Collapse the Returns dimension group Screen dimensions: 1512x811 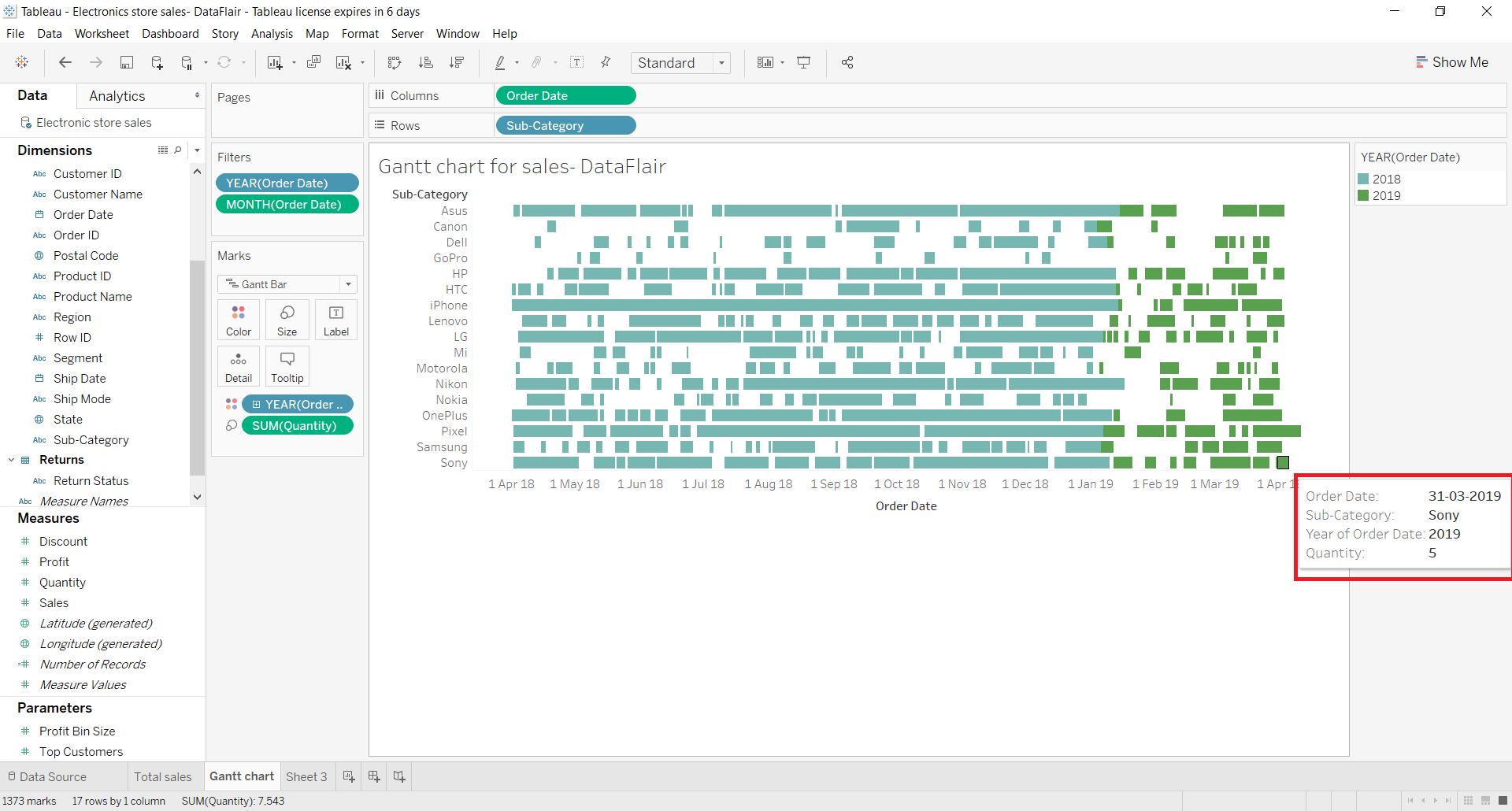[11, 460]
